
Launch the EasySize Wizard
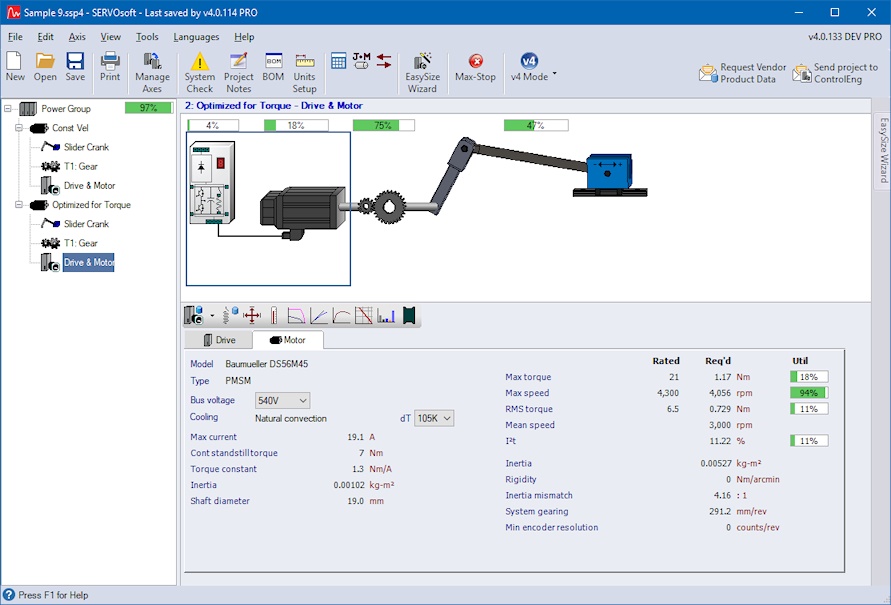pos(422,68)
